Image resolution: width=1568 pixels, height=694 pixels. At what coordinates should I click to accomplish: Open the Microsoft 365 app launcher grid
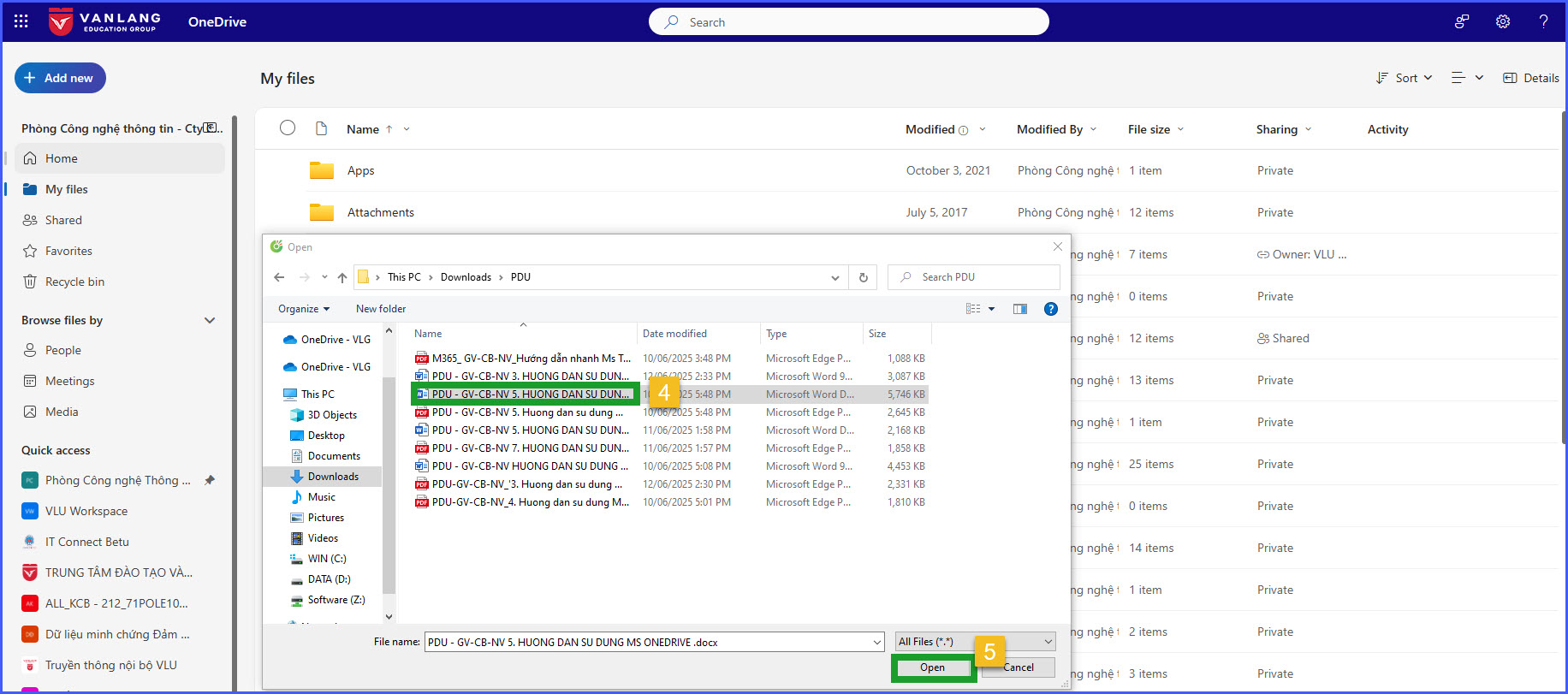(21, 21)
